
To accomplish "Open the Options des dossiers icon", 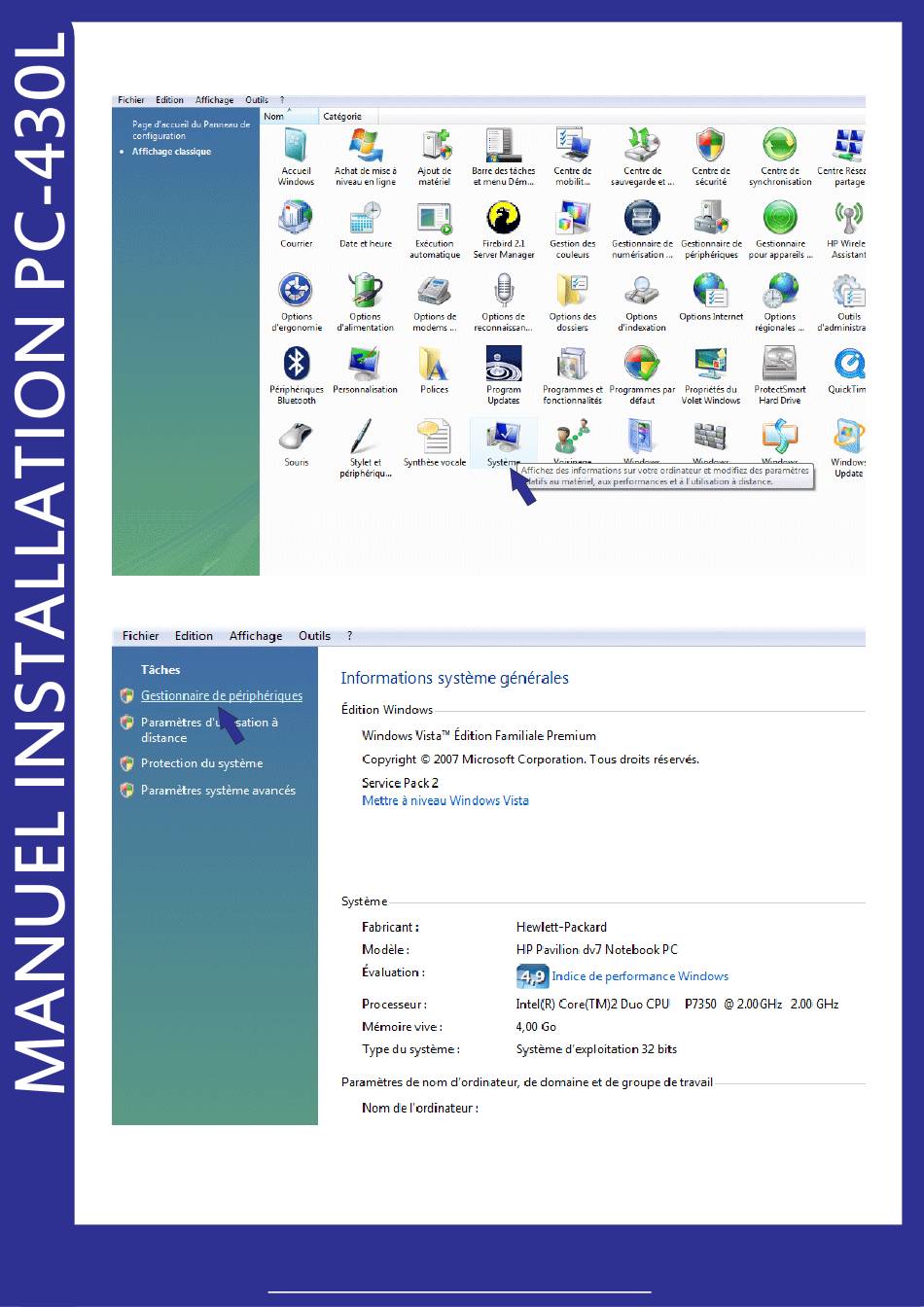I will [x=573, y=292].
